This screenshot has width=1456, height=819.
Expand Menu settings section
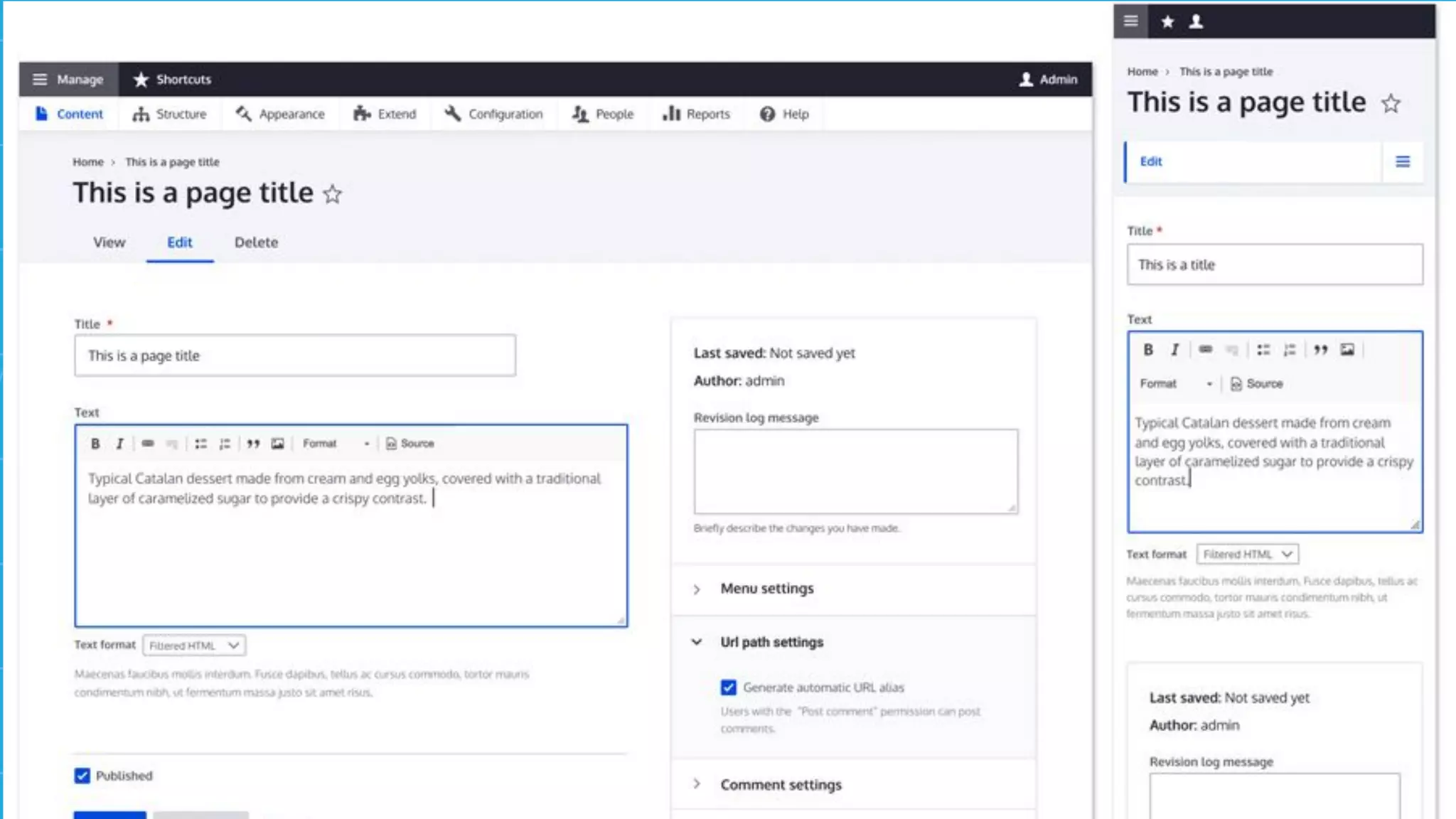[766, 589]
